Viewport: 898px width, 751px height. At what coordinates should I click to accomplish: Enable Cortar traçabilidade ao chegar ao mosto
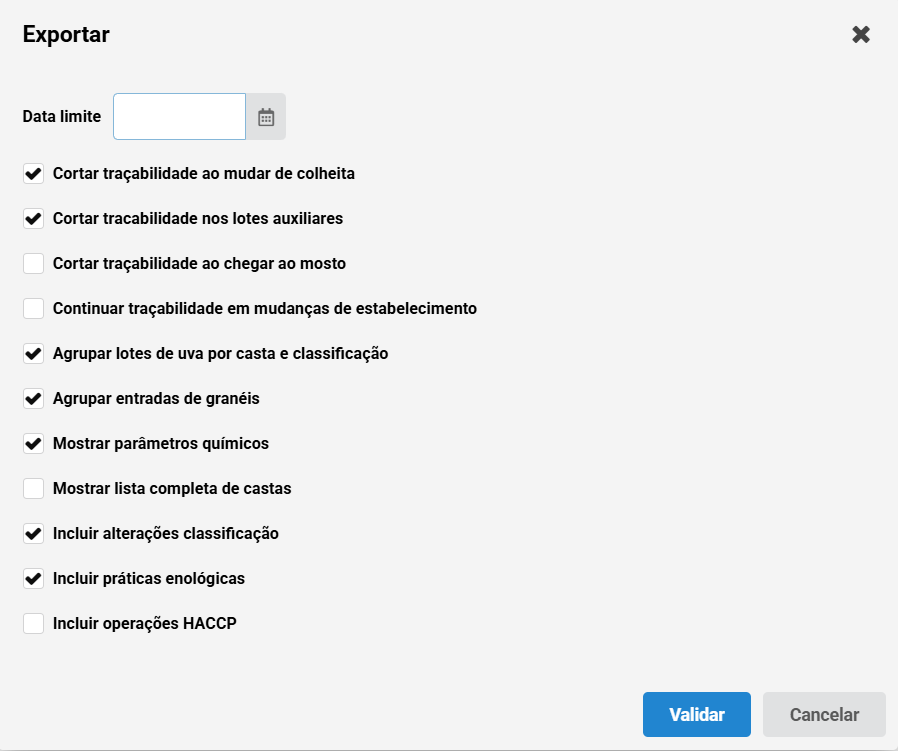pyautogui.click(x=33, y=264)
